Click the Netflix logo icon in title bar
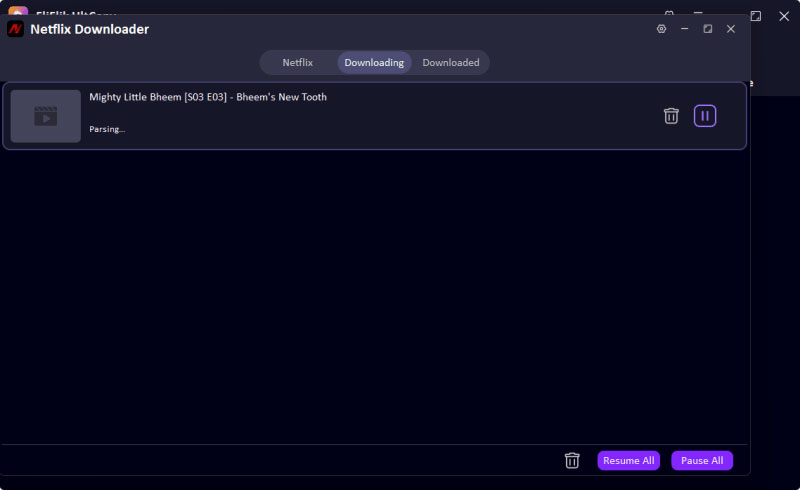This screenshot has height=490, width=800. click(x=15, y=29)
